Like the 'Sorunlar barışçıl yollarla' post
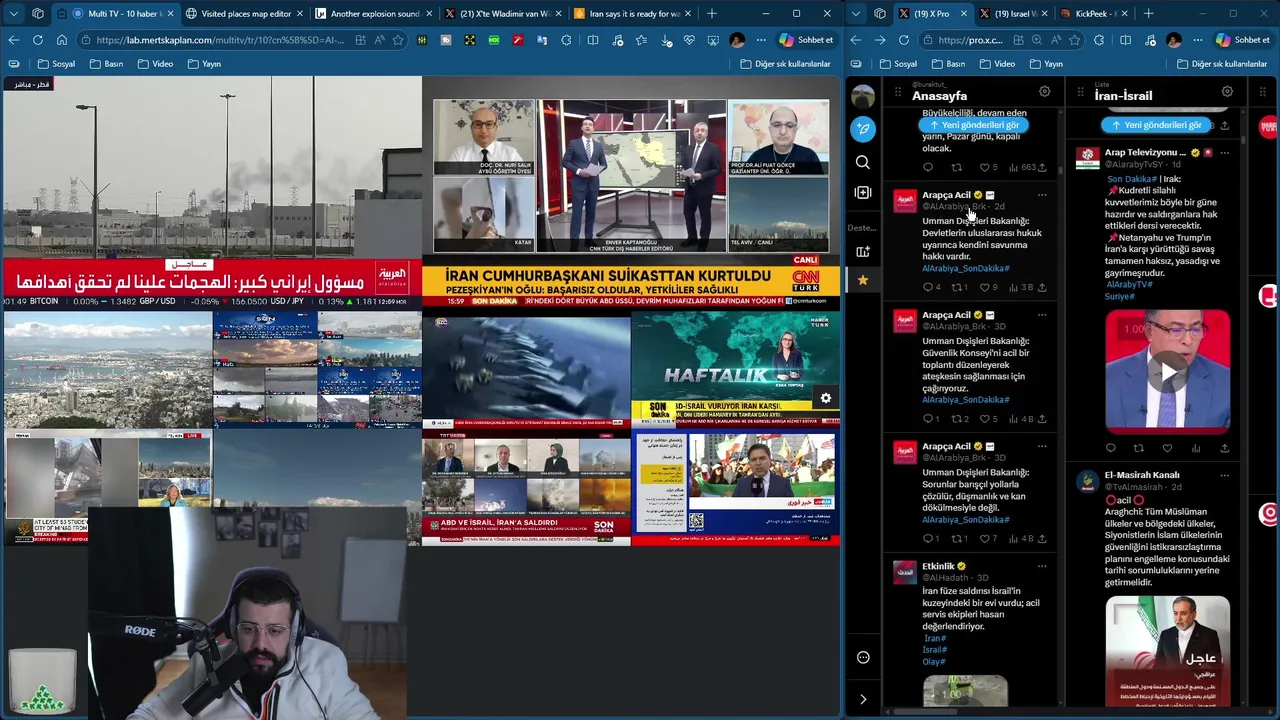The height and width of the screenshot is (720, 1280). (984, 539)
